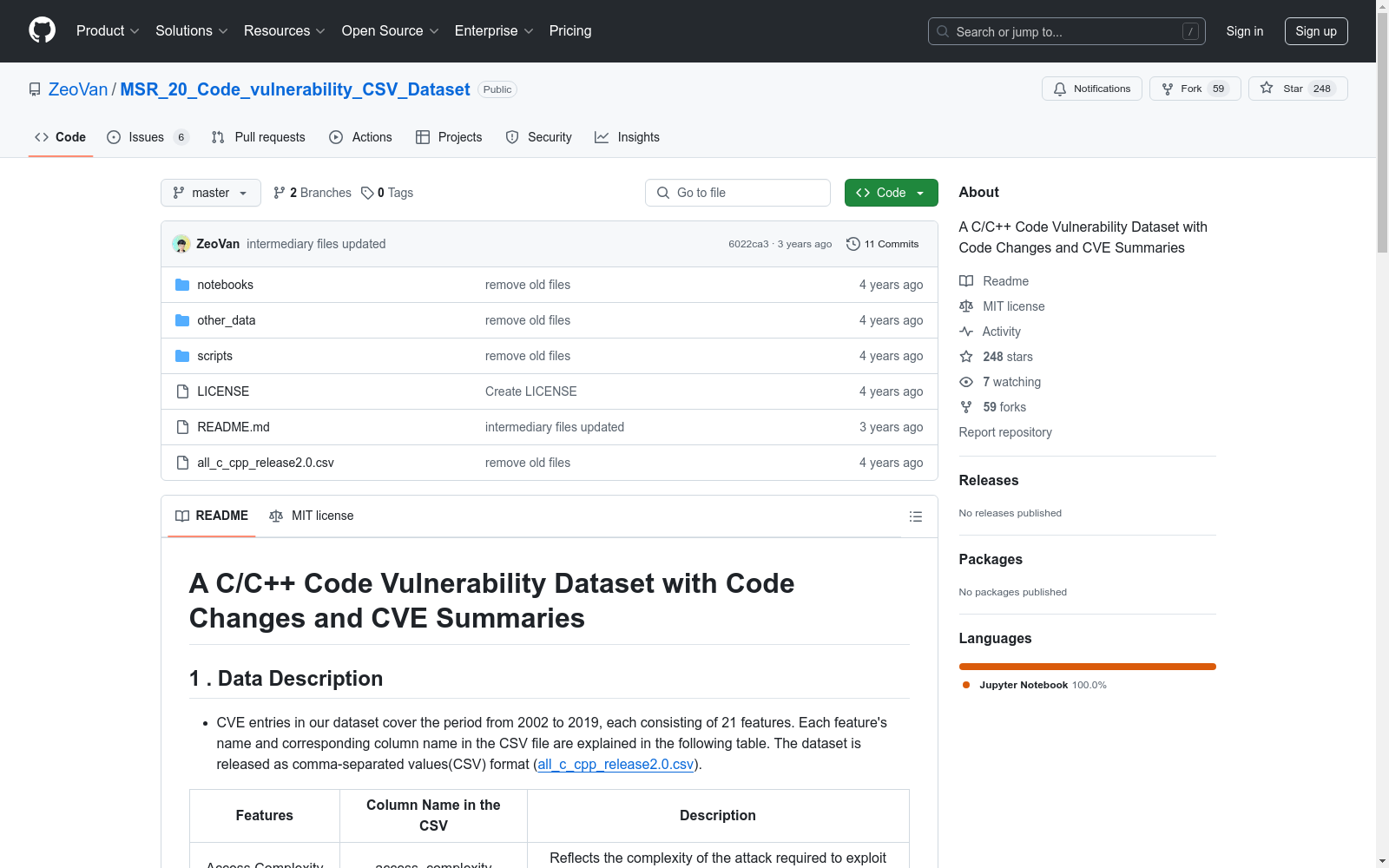Screen dimensions: 1389x868
Task: Click ZeoVan's avatar in the commit bar
Action: point(181,244)
